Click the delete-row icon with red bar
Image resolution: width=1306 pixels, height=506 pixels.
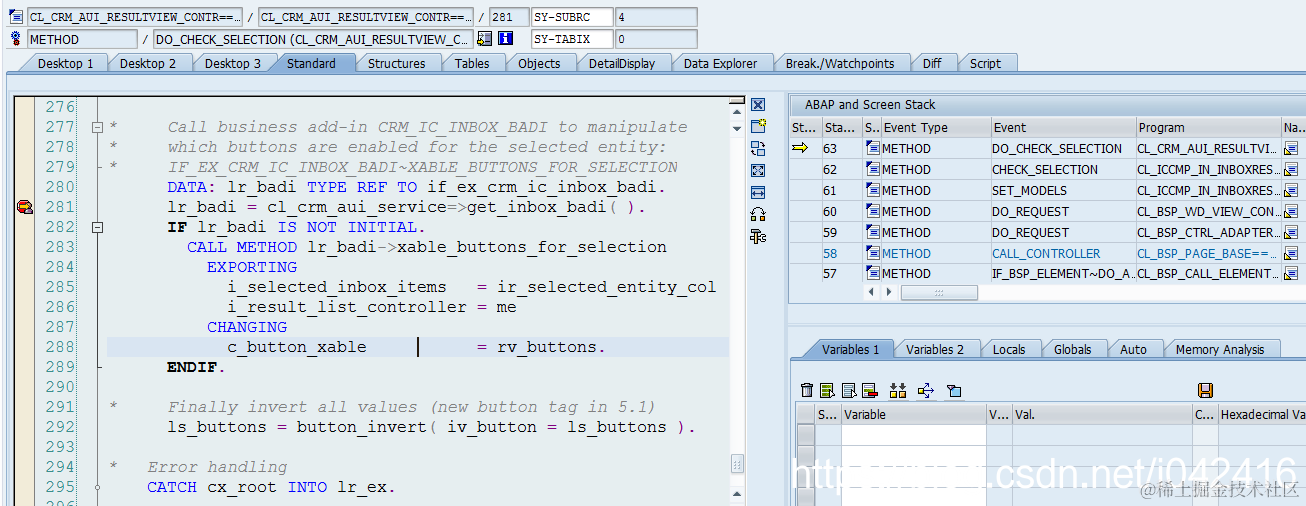pos(869,390)
